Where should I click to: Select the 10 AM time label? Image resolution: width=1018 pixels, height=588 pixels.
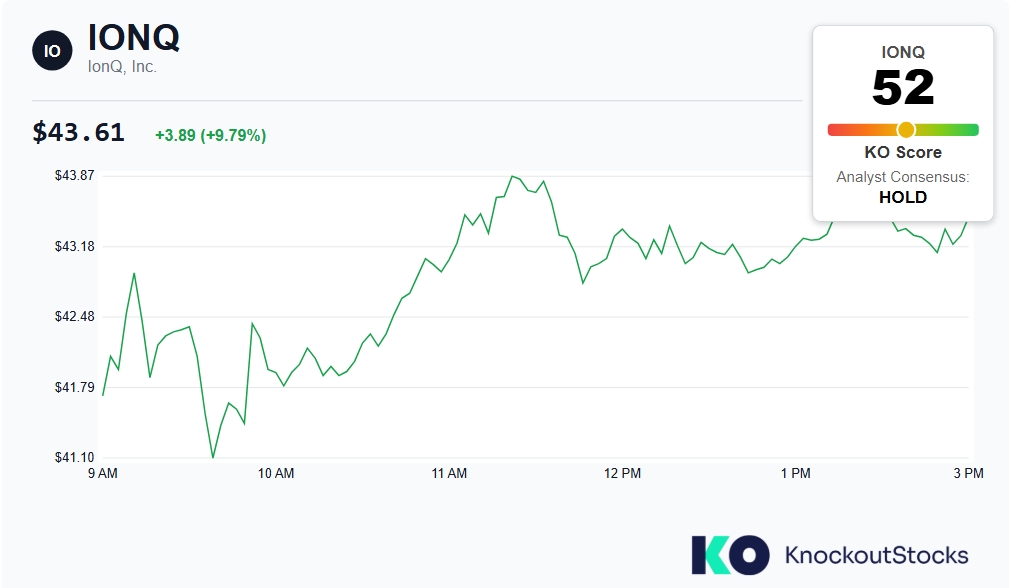[x=276, y=473]
